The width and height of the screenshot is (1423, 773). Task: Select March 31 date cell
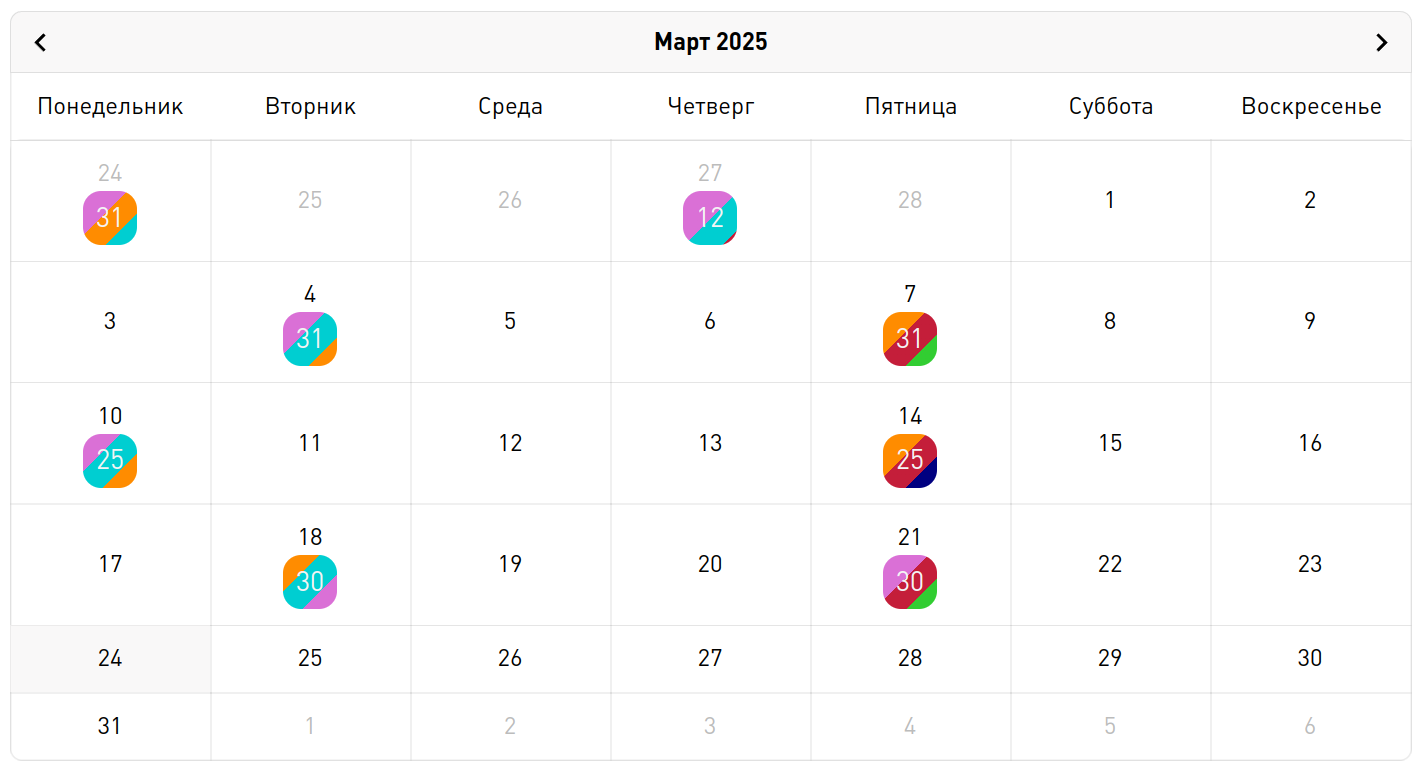[110, 726]
